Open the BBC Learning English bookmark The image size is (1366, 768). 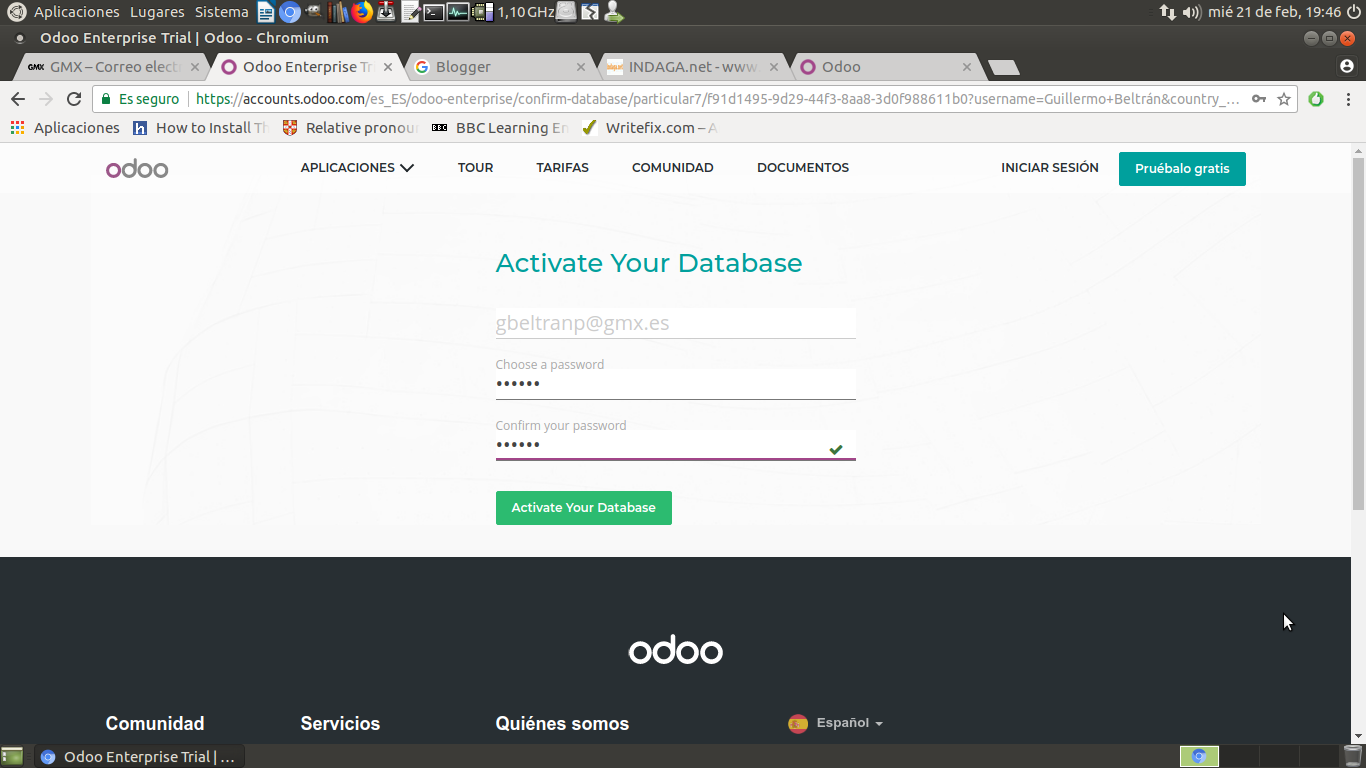coord(500,128)
